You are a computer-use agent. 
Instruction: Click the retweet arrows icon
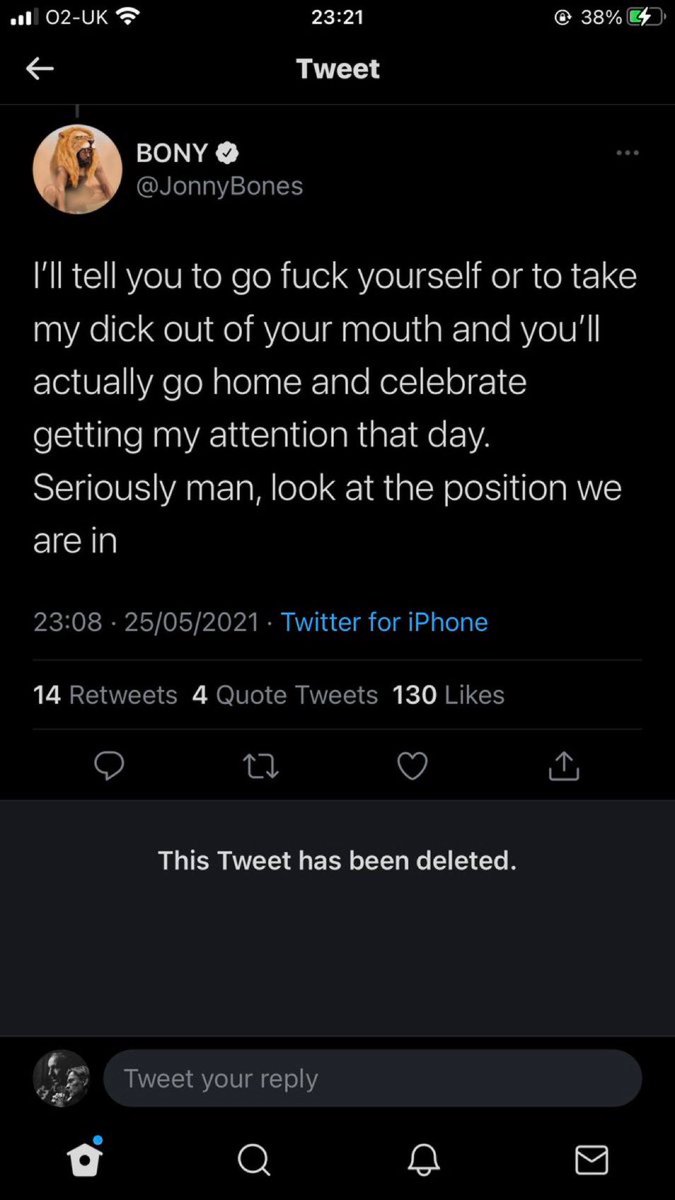coord(260,766)
